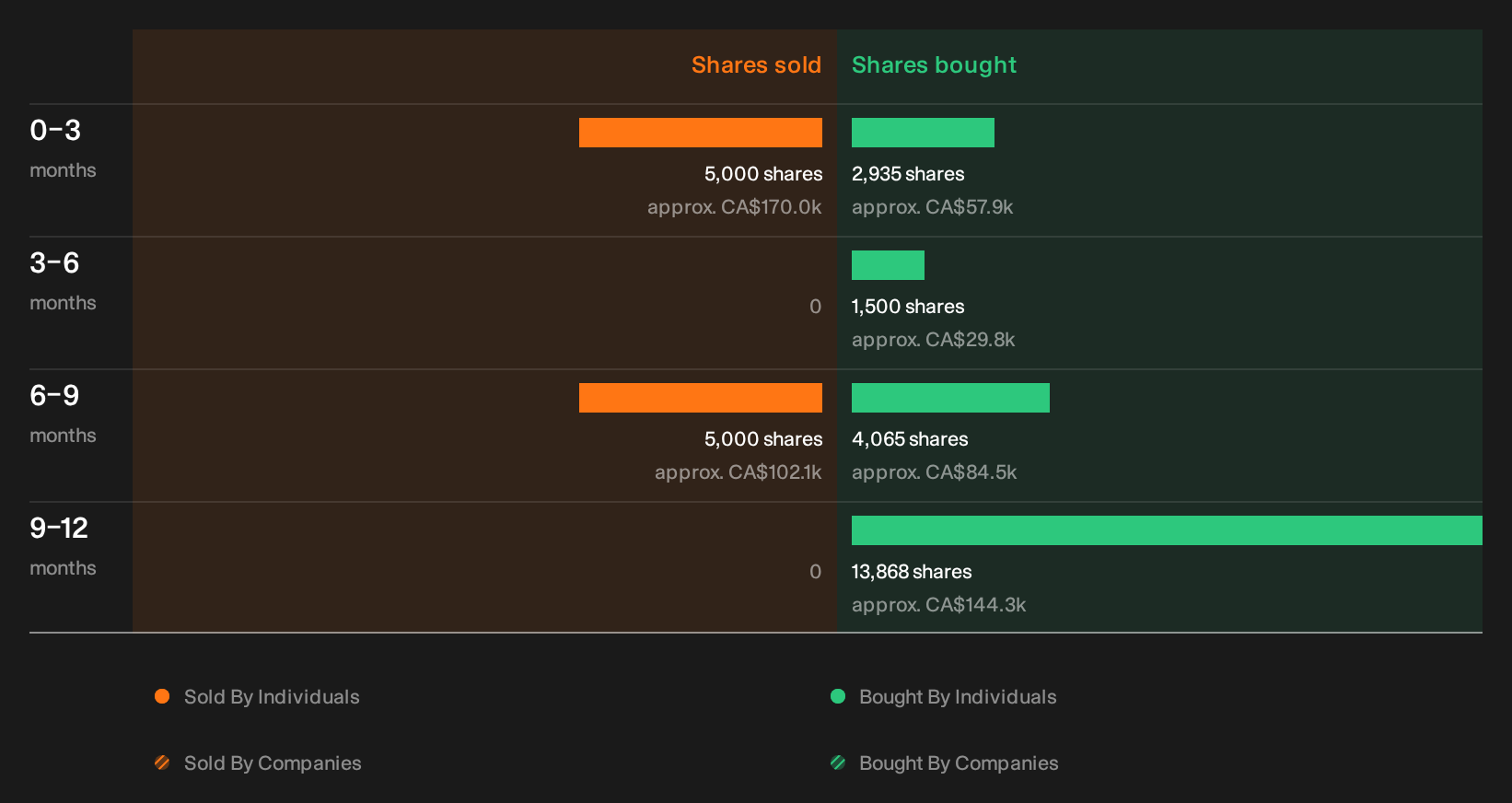The height and width of the screenshot is (803, 1512).
Task: Click the 5,000 shares sold value for 6-9 months
Action: pyautogui.click(x=763, y=439)
